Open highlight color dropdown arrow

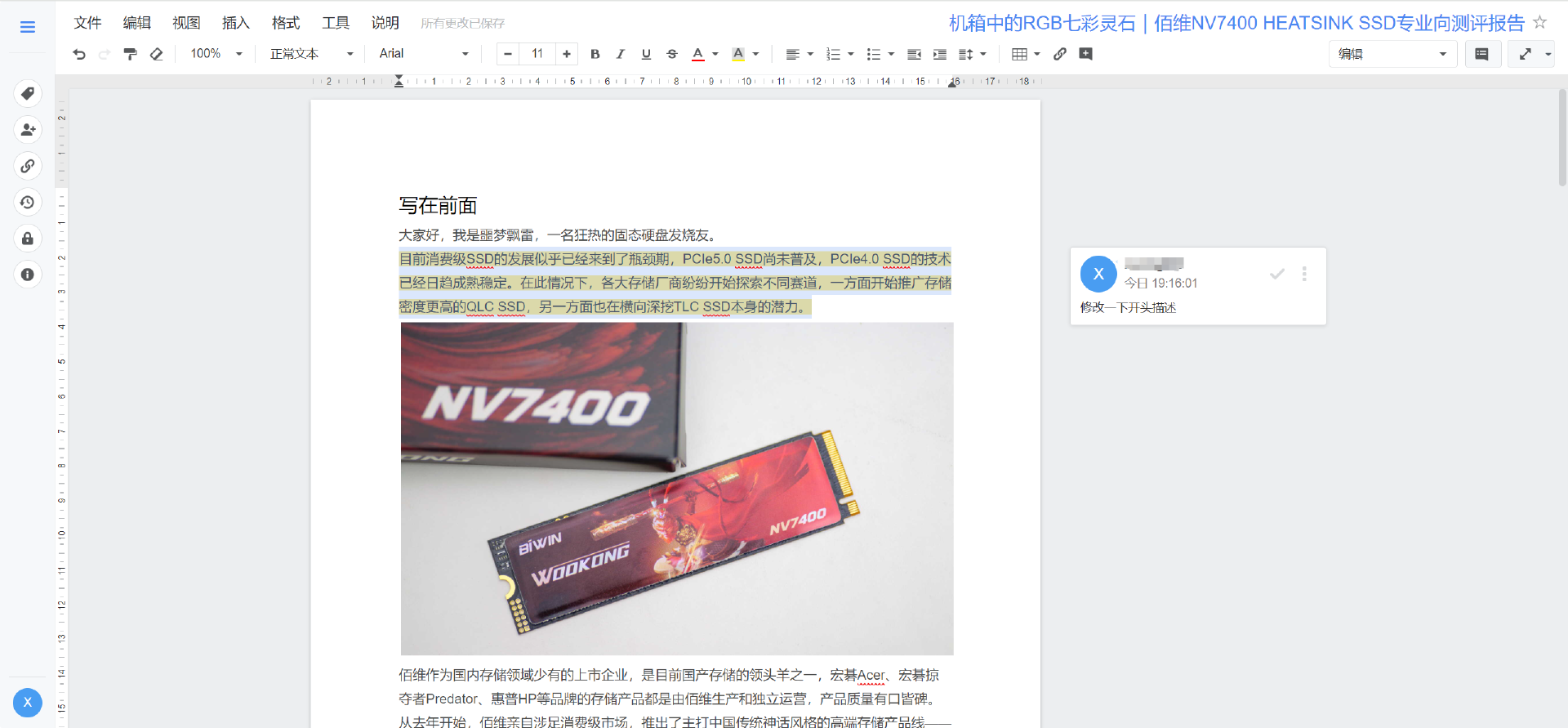[755, 54]
